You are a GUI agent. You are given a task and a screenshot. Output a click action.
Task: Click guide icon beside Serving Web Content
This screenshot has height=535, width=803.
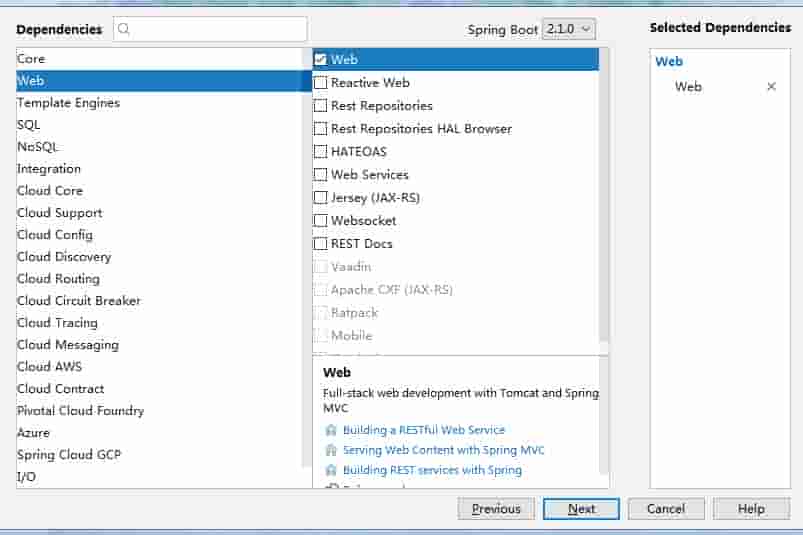[331, 450]
